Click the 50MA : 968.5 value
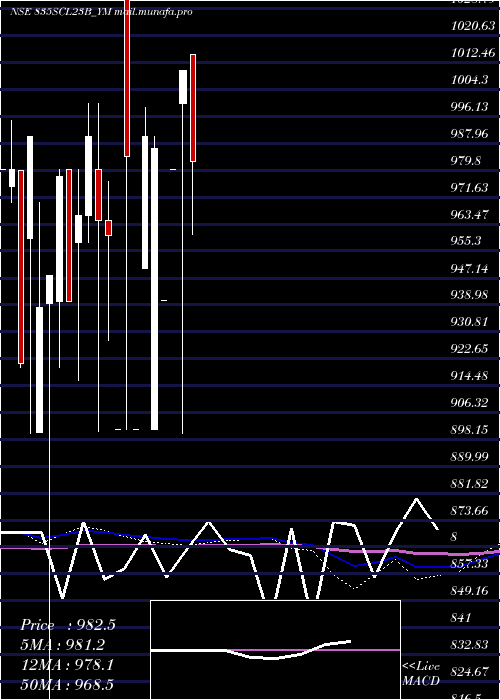This screenshot has width=500, height=700. point(67,685)
